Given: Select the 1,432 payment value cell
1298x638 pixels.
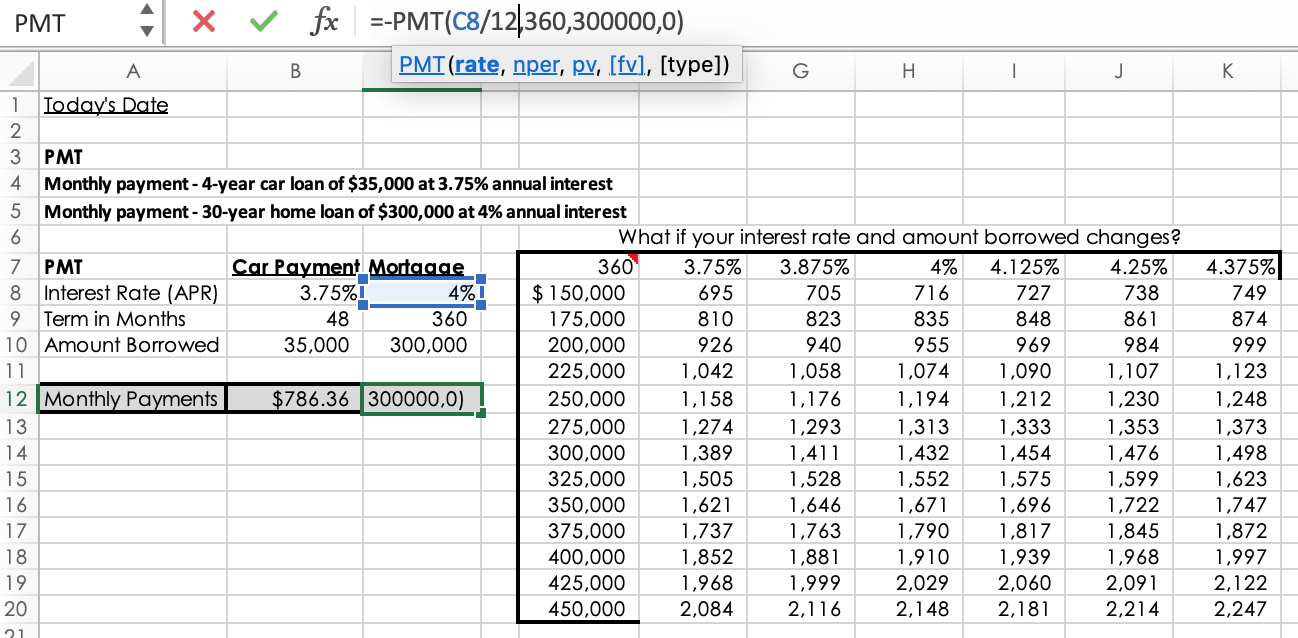Looking at the screenshot, I should pos(907,451).
